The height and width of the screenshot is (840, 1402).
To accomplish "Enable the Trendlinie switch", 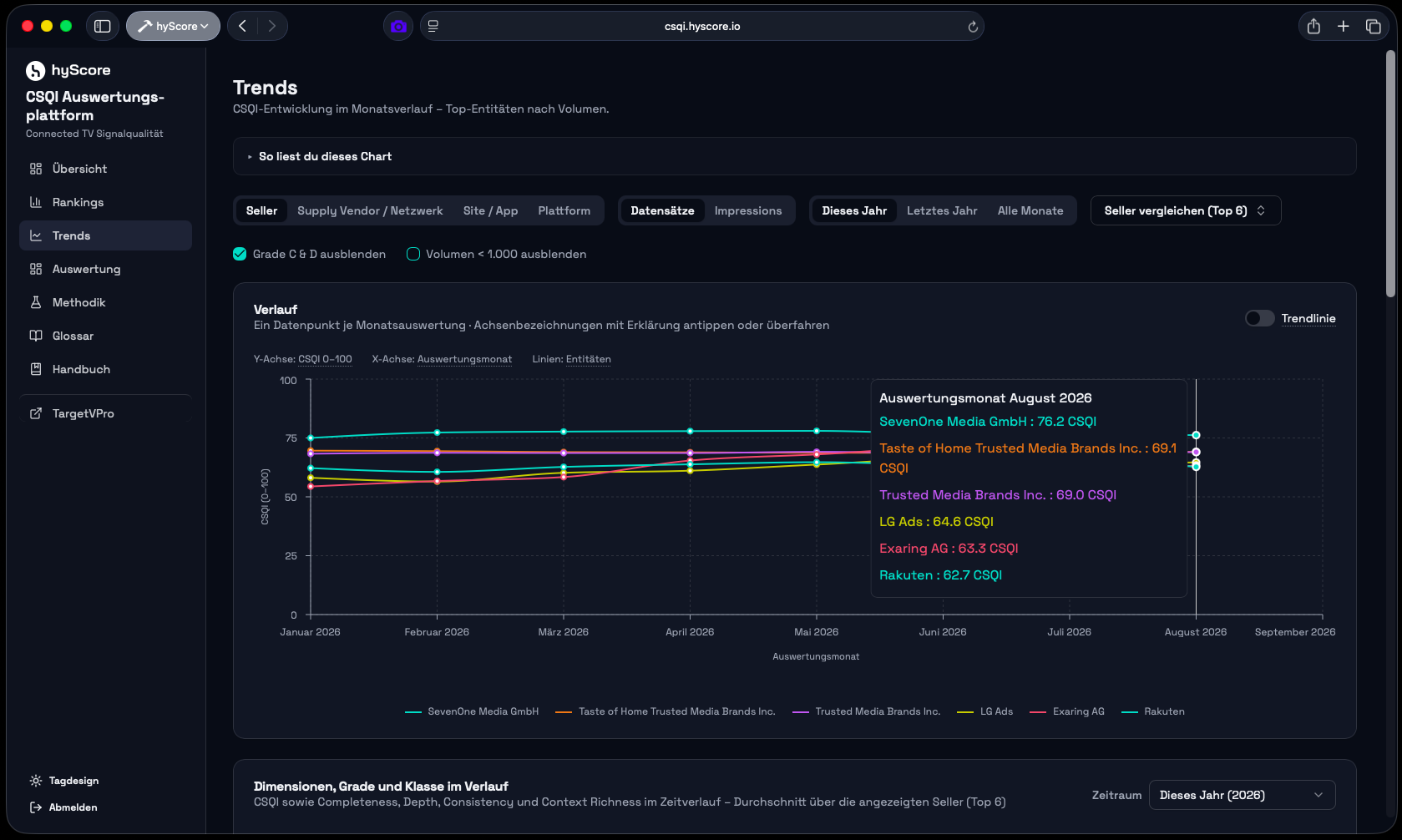I will (1259, 318).
